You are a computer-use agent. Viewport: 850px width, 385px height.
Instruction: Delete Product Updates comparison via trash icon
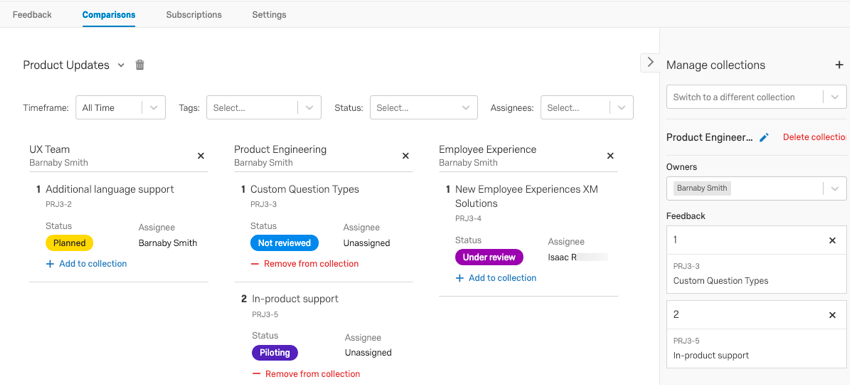point(140,65)
